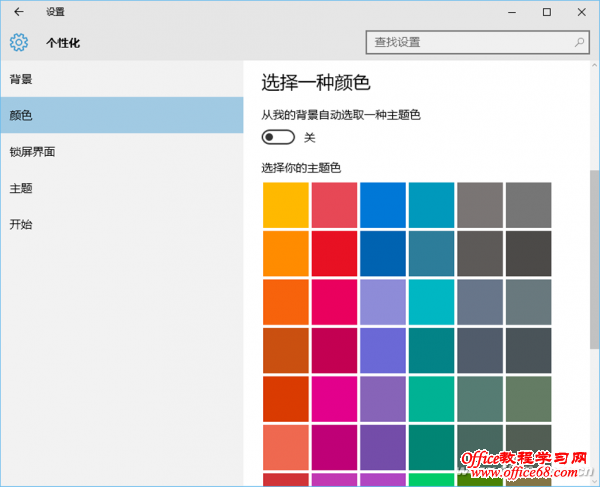
Task: Pick the salmon swatch in sixth row
Action: click(286, 448)
